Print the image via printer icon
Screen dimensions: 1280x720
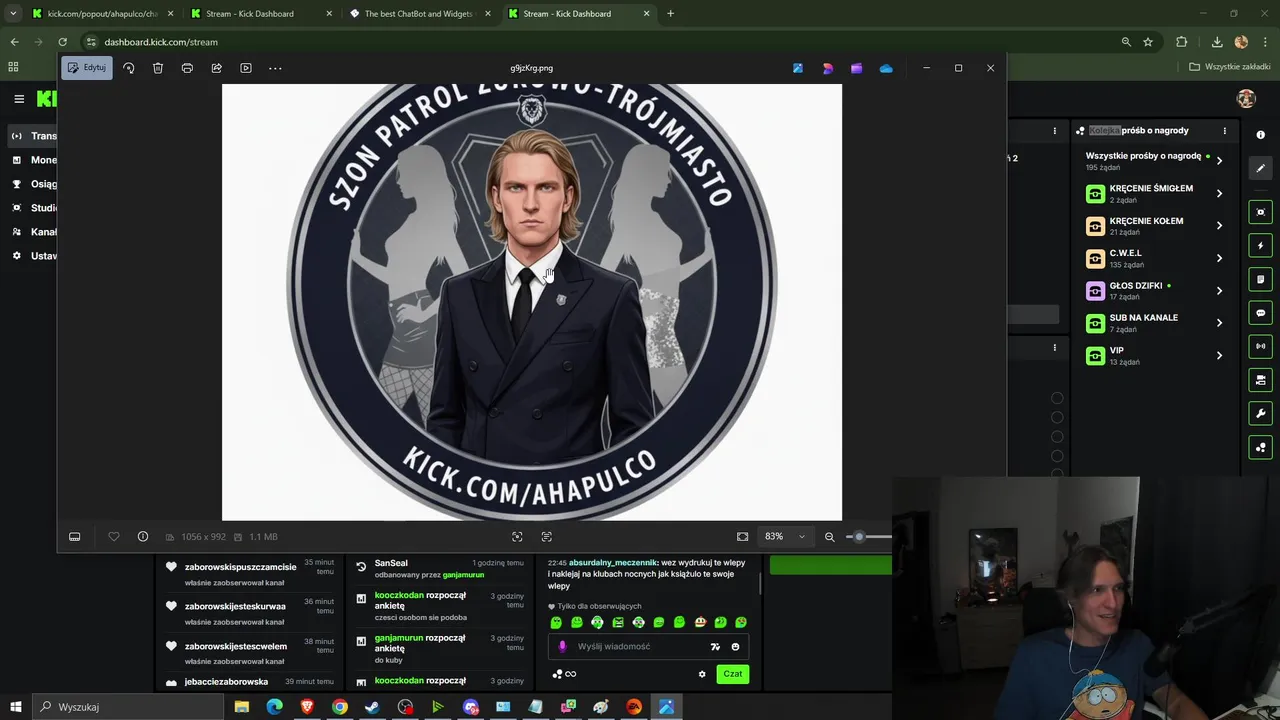tap(187, 68)
